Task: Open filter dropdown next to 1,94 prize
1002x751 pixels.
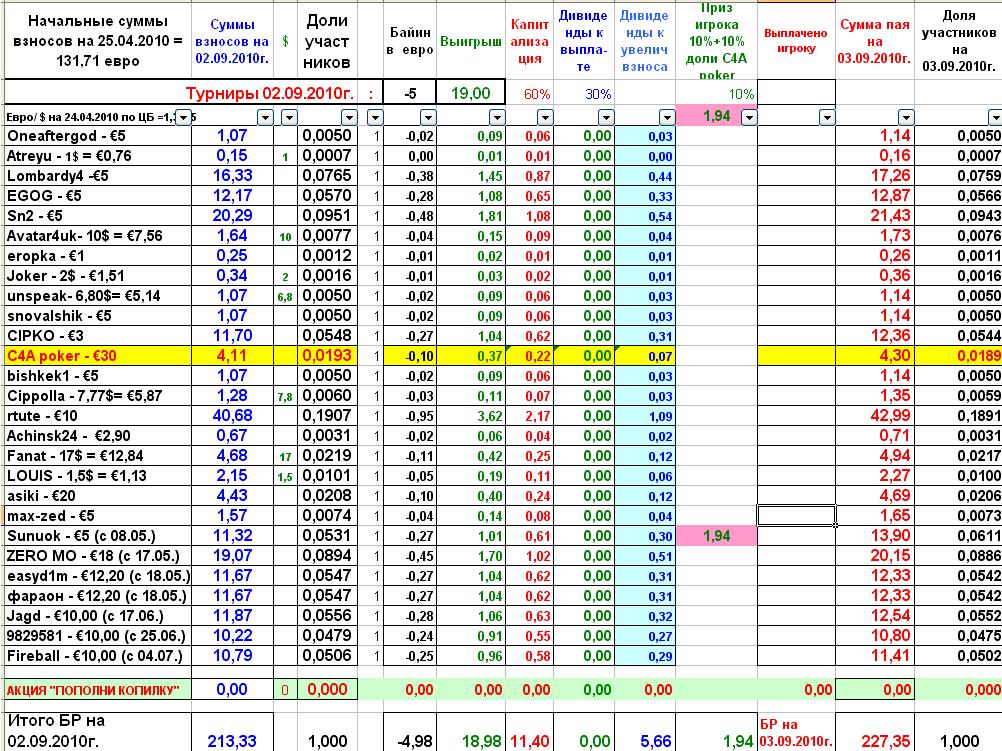Action: [x=749, y=118]
